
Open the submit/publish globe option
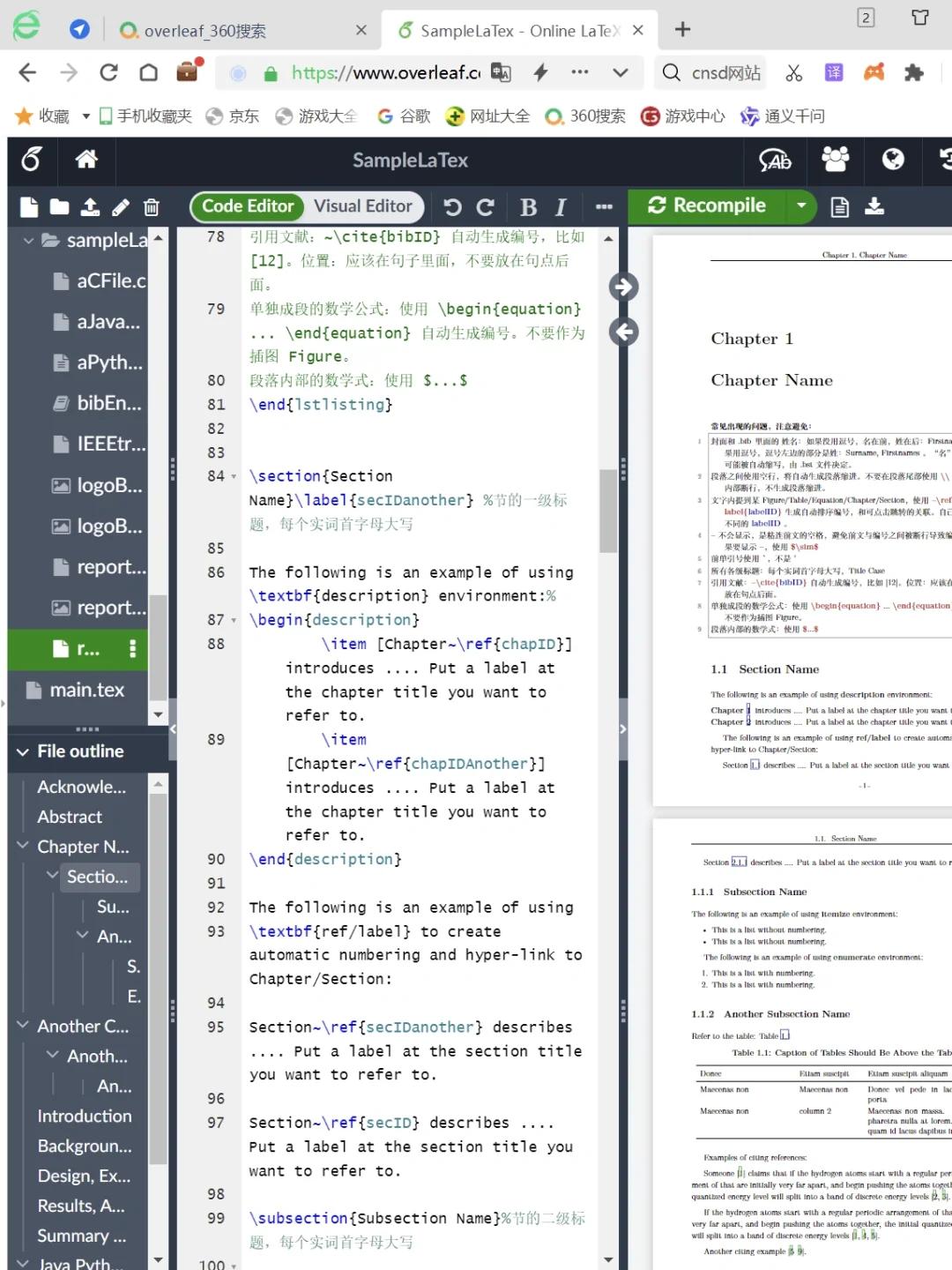click(x=893, y=160)
